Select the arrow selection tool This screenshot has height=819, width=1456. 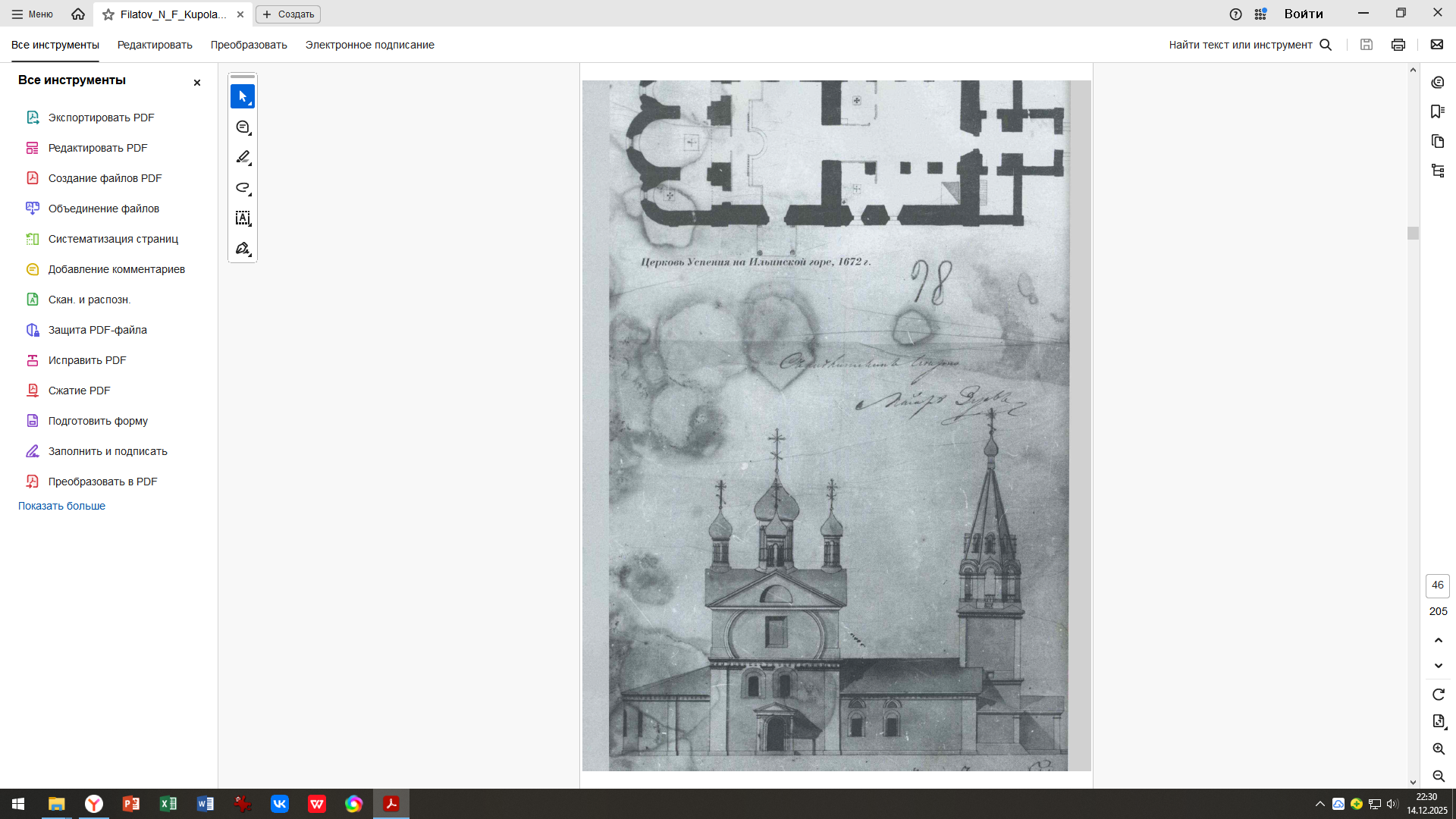point(243,96)
